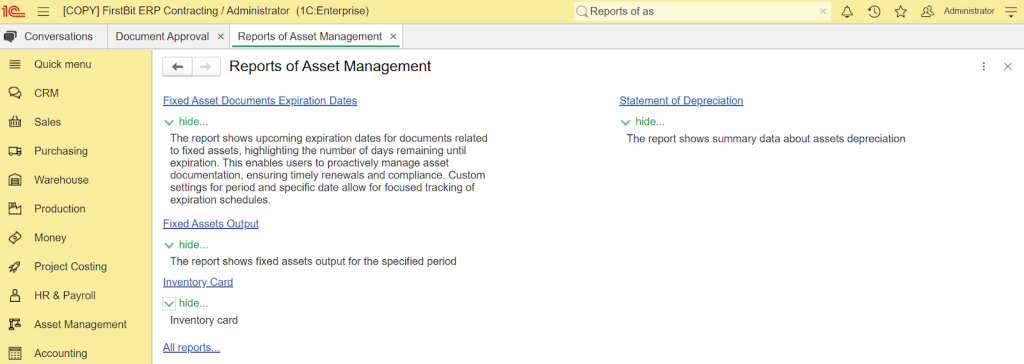Click the Purchasing truck icon
The image size is (1024, 364).
(x=15, y=151)
